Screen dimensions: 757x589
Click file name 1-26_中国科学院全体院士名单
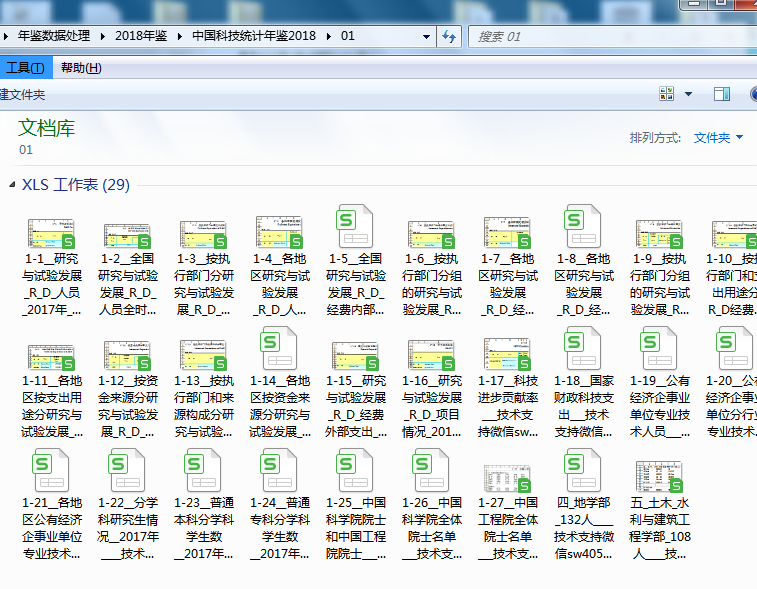[x=432, y=529]
